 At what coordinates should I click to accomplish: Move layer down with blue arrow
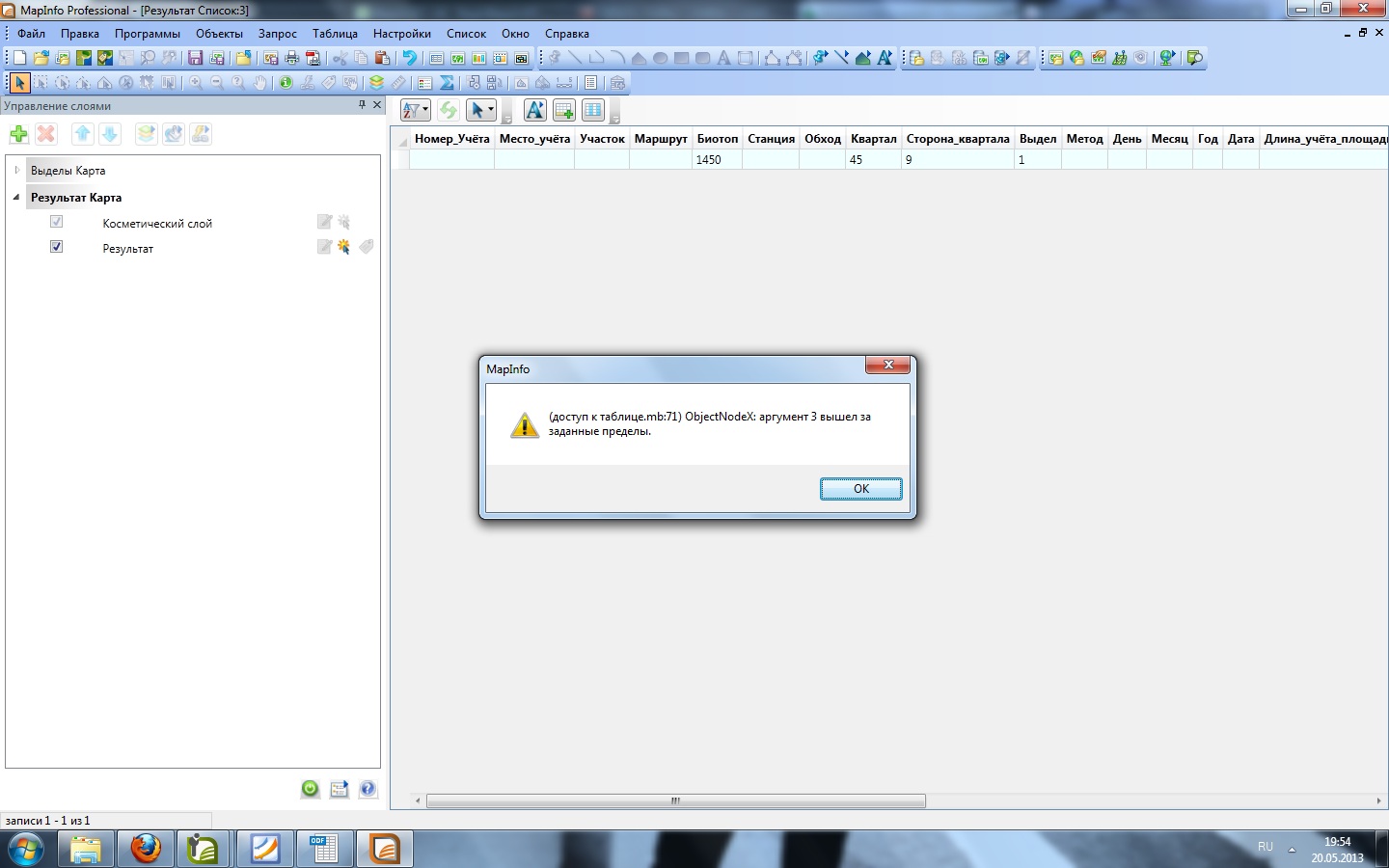pyautogui.click(x=110, y=134)
